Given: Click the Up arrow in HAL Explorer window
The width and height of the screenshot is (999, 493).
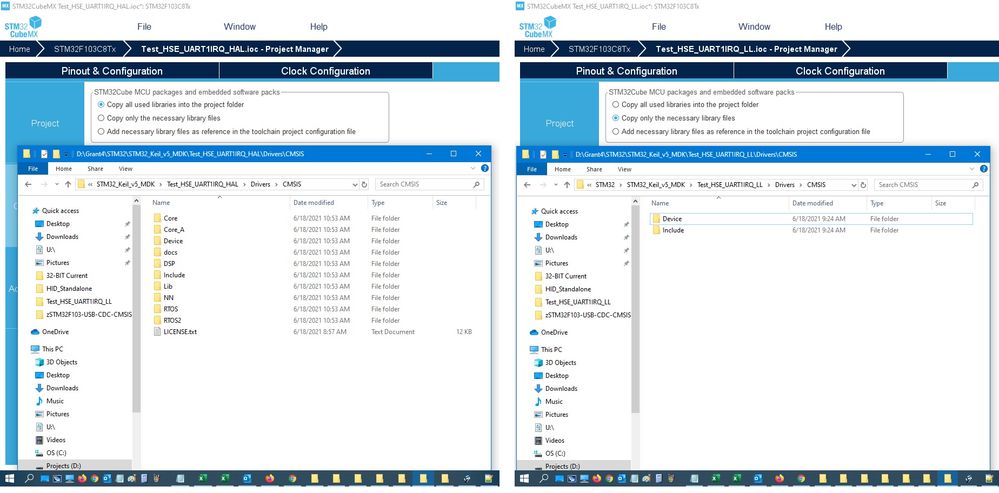Looking at the screenshot, I should (68, 184).
